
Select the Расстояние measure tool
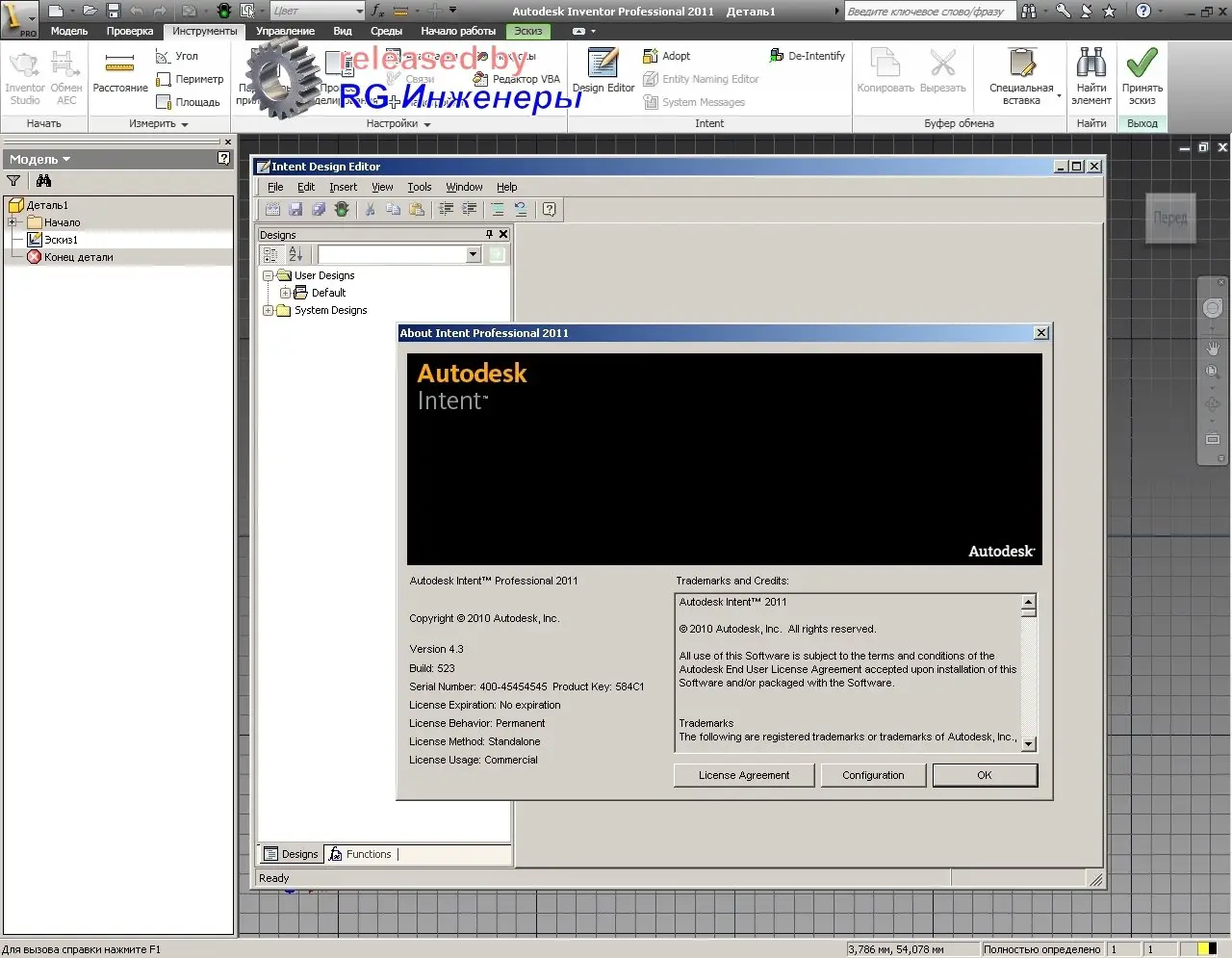tap(120, 74)
